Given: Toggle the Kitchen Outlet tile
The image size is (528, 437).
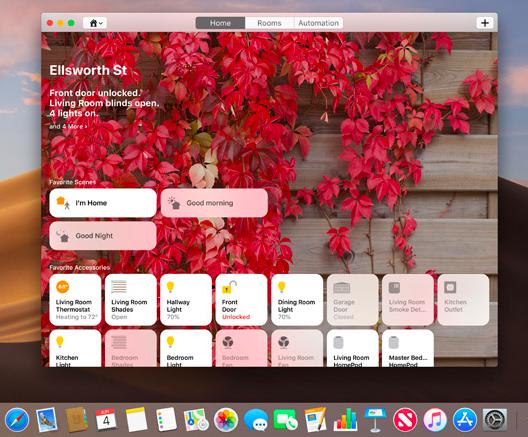Looking at the screenshot, I should click(x=463, y=300).
